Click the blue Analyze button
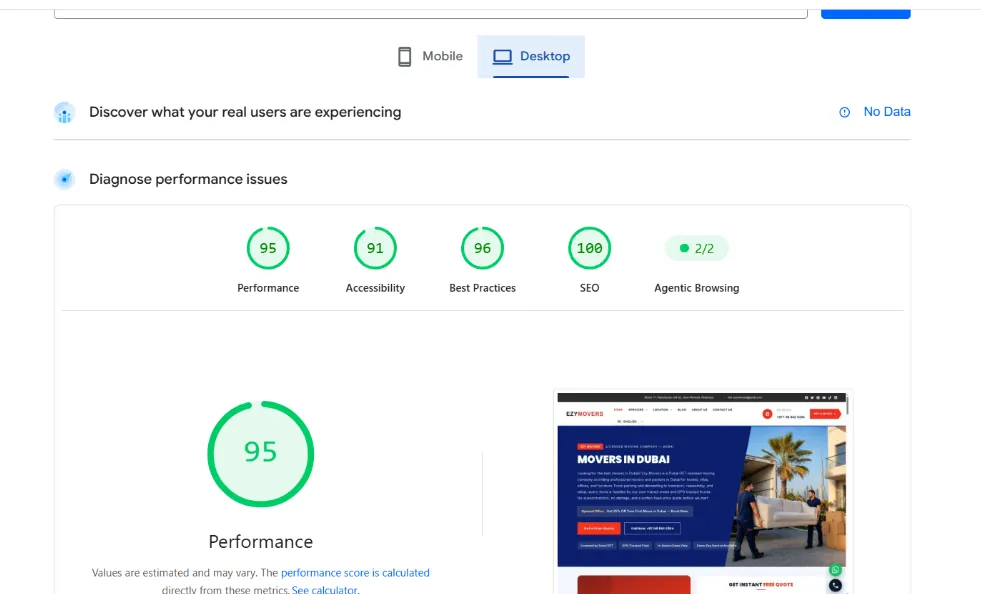Image resolution: width=981 pixels, height=594 pixels. (865, 14)
